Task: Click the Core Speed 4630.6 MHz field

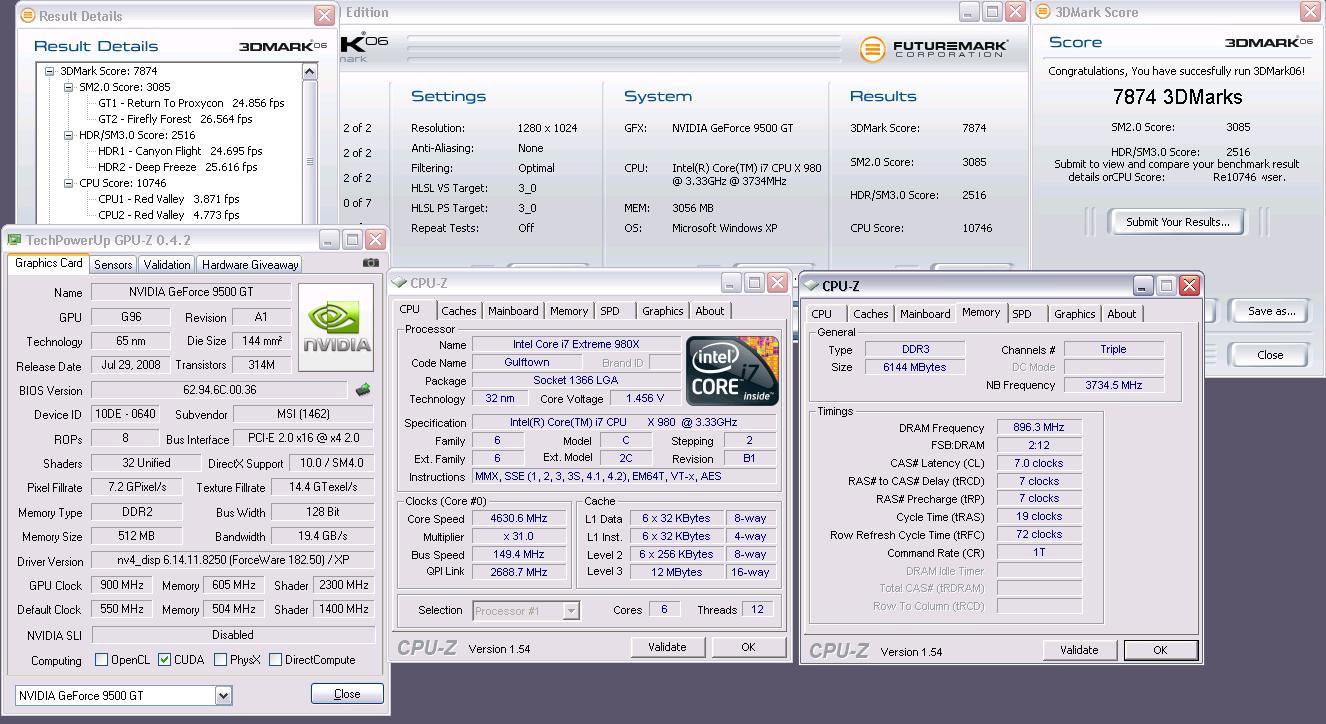Action: tap(519, 519)
